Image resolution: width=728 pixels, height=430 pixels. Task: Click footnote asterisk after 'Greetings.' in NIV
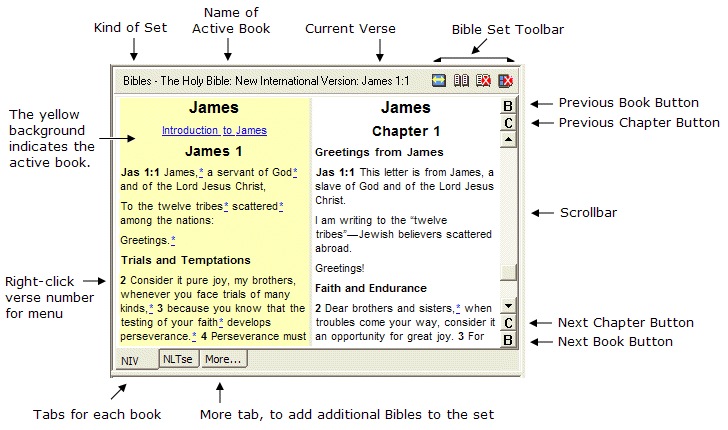(x=172, y=240)
